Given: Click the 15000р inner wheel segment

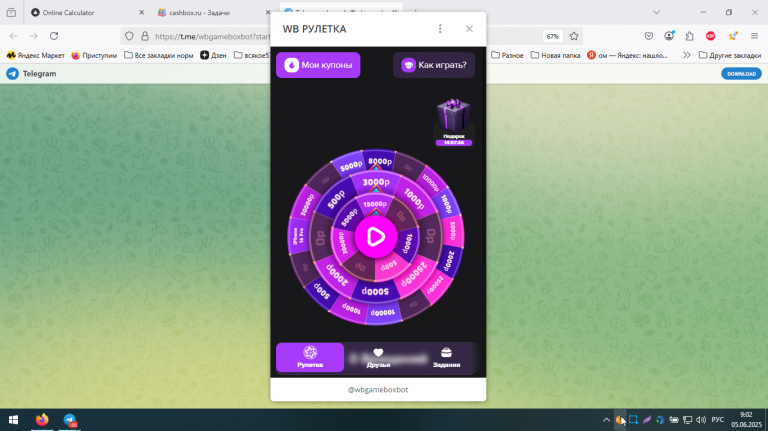Looking at the screenshot, I should click(375, 204).
